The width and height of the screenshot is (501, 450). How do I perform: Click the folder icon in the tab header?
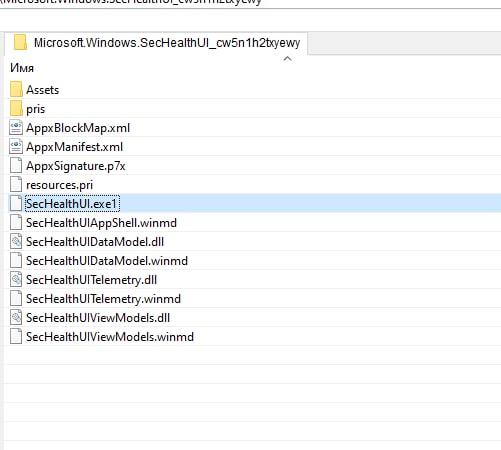(x=20, y=42)
